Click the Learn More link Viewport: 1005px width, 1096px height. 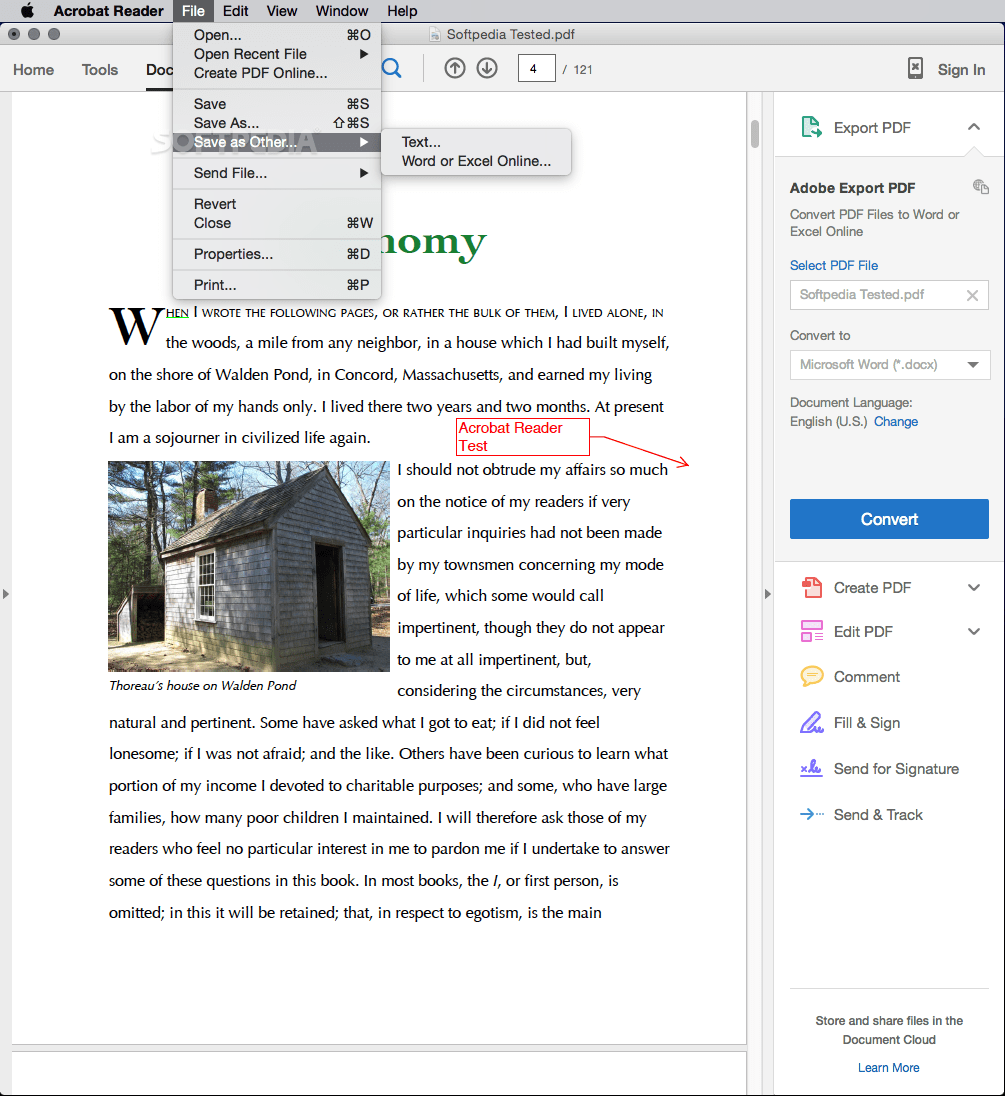(888, 1067)
